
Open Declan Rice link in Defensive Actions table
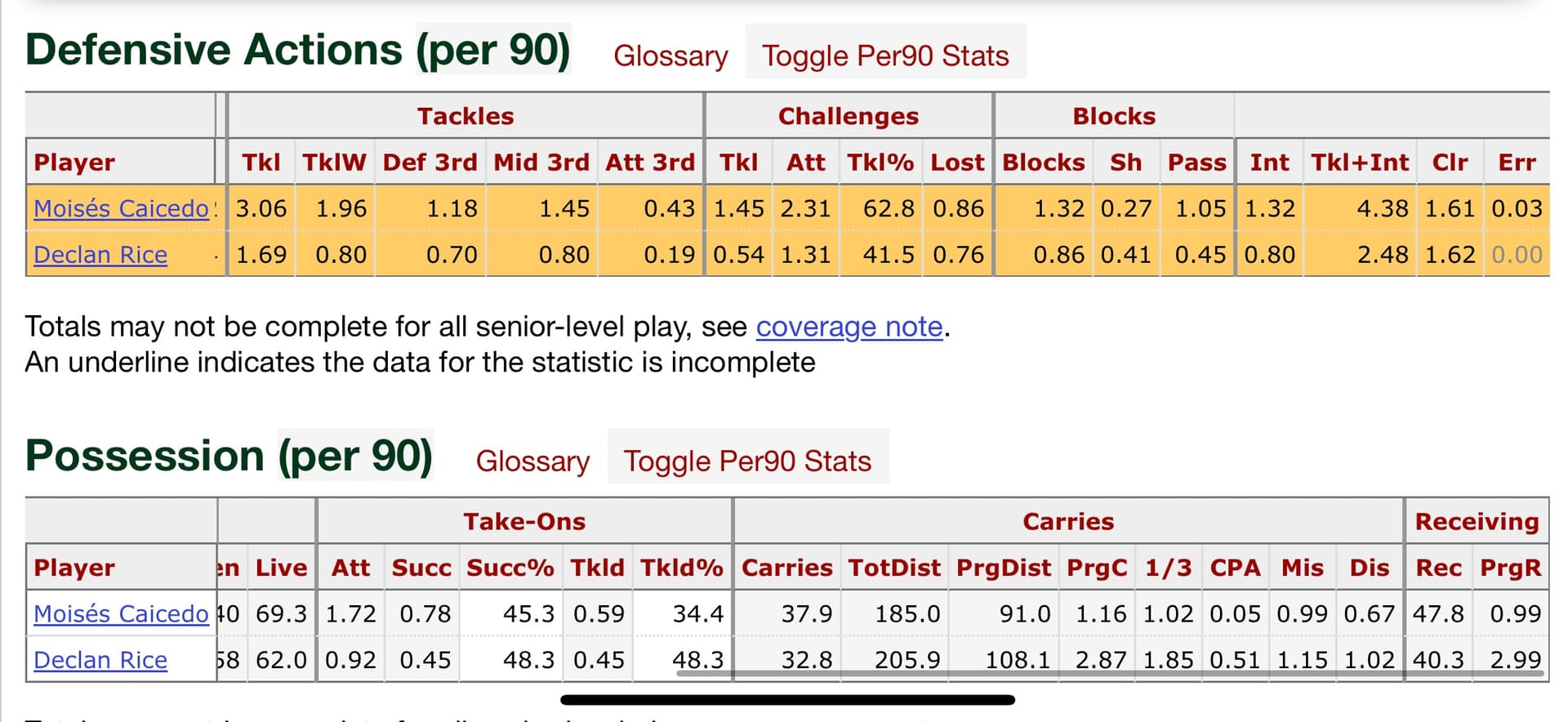point(100,255)
